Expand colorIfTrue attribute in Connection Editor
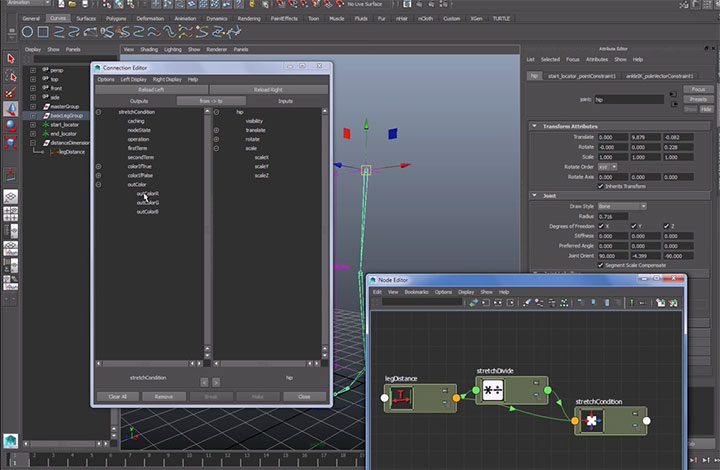Image resolution: width=720 pixels, height=470 pixels. point(98,166)
